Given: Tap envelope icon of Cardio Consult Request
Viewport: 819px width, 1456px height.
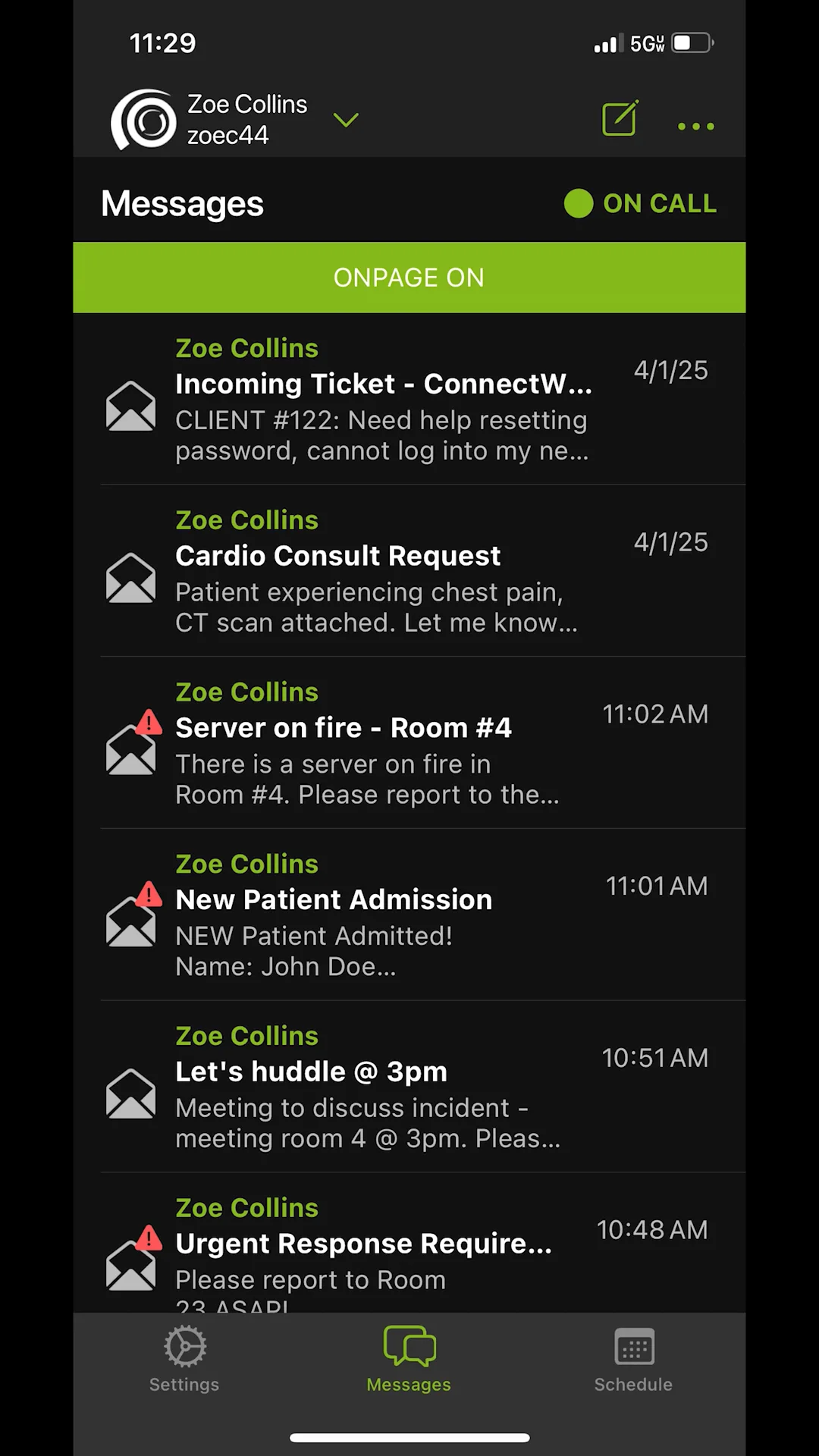Looking at the screenshot, I should (130, 578).
